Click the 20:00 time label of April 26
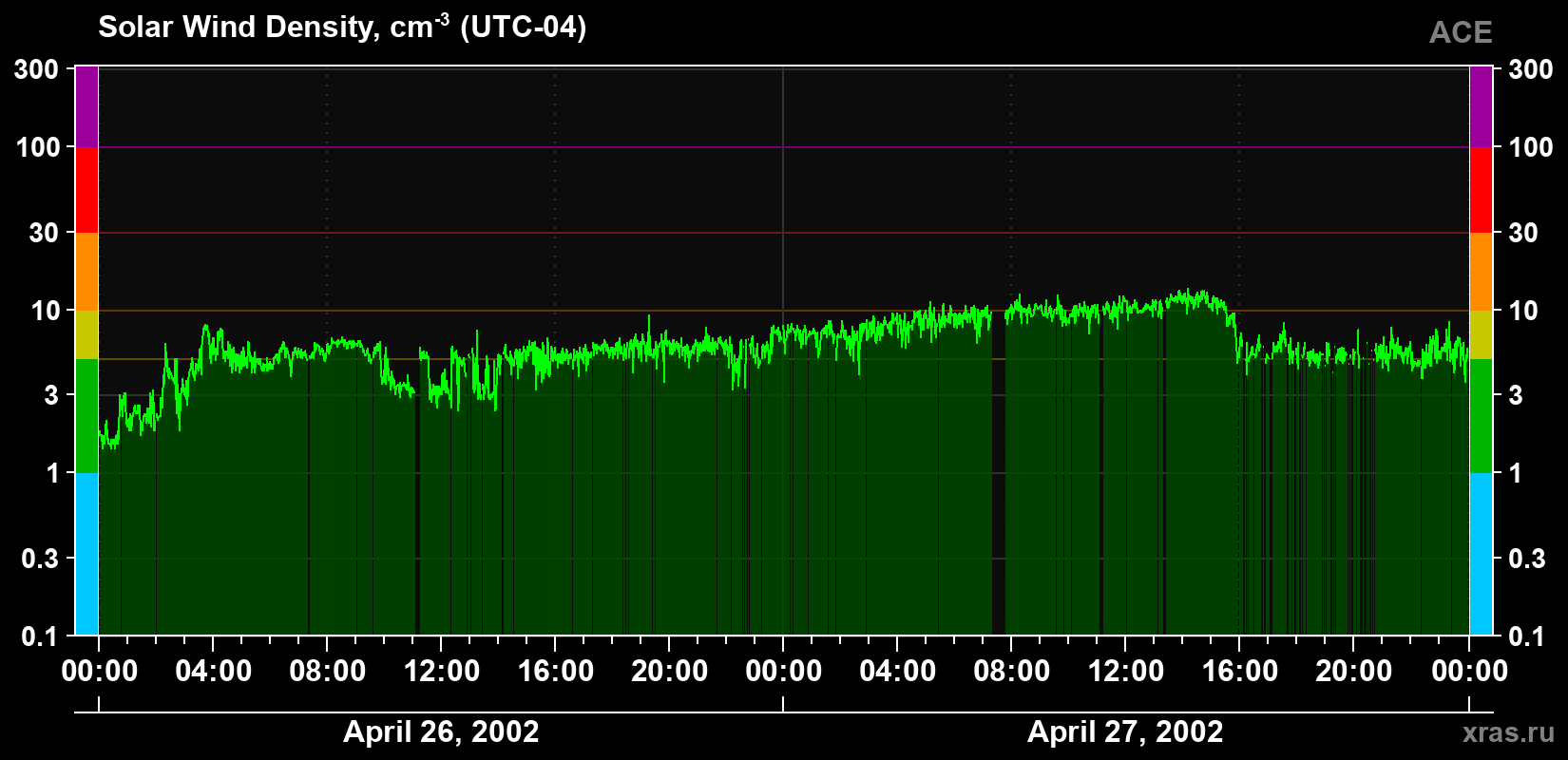 tap(669, 672)
